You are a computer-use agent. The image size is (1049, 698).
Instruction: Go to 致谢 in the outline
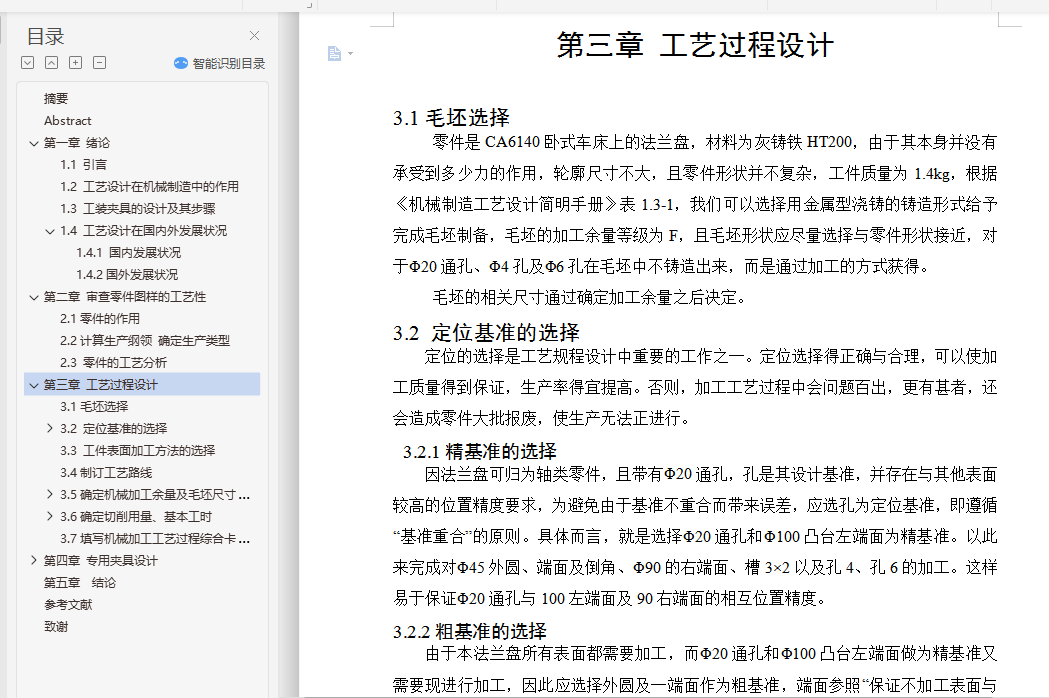(56, 627)
